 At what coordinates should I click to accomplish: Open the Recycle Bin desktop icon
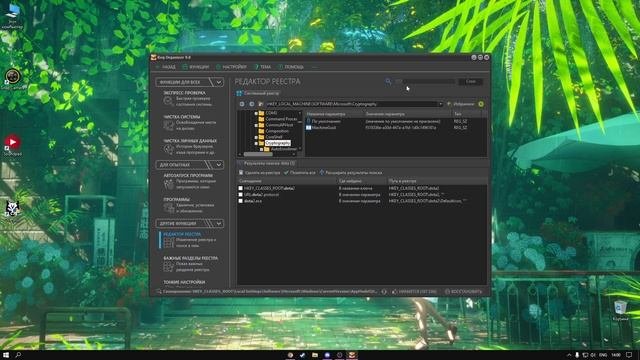click(620, 310)
